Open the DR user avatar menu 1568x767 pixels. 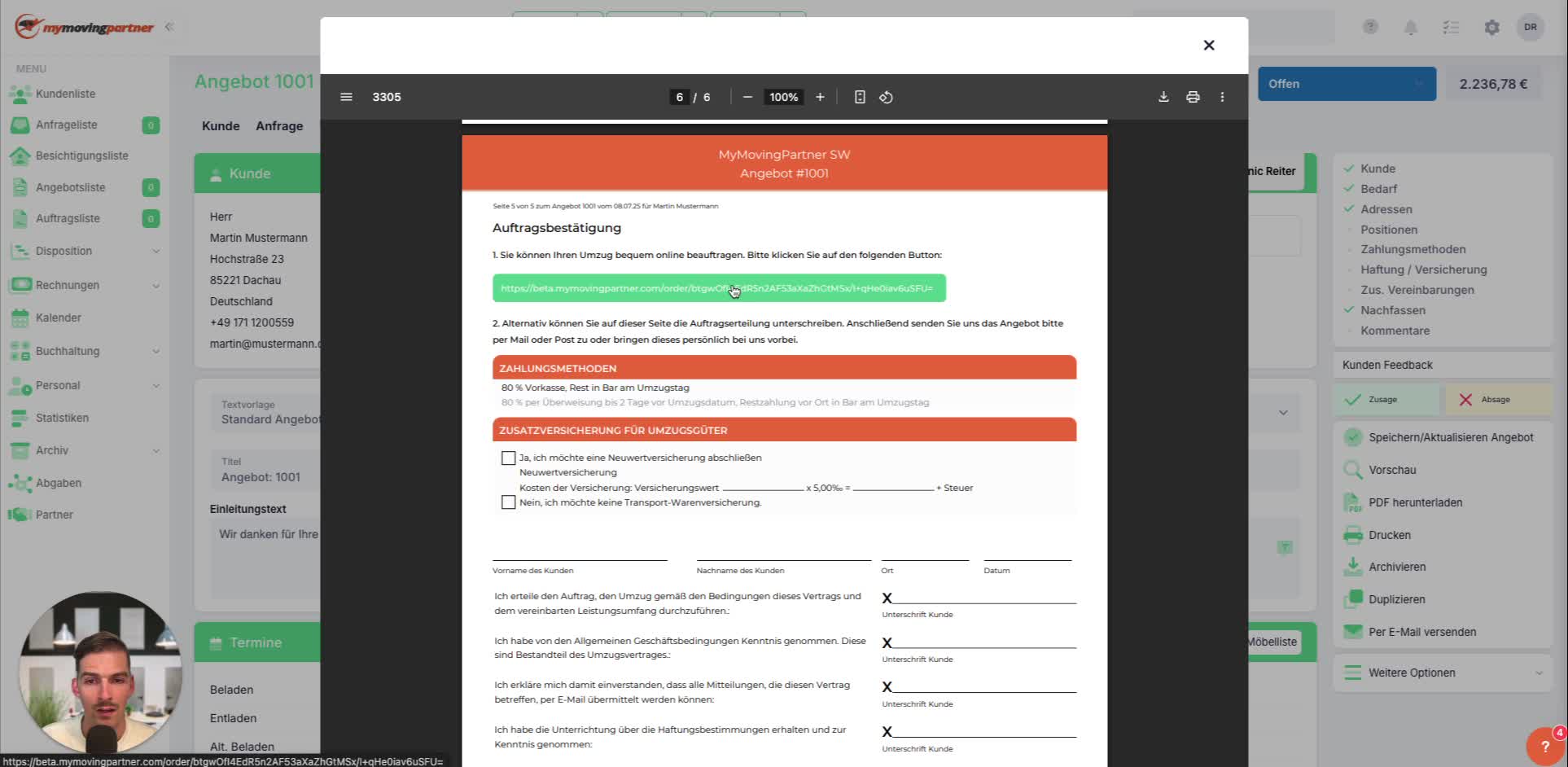point(1531,27)
